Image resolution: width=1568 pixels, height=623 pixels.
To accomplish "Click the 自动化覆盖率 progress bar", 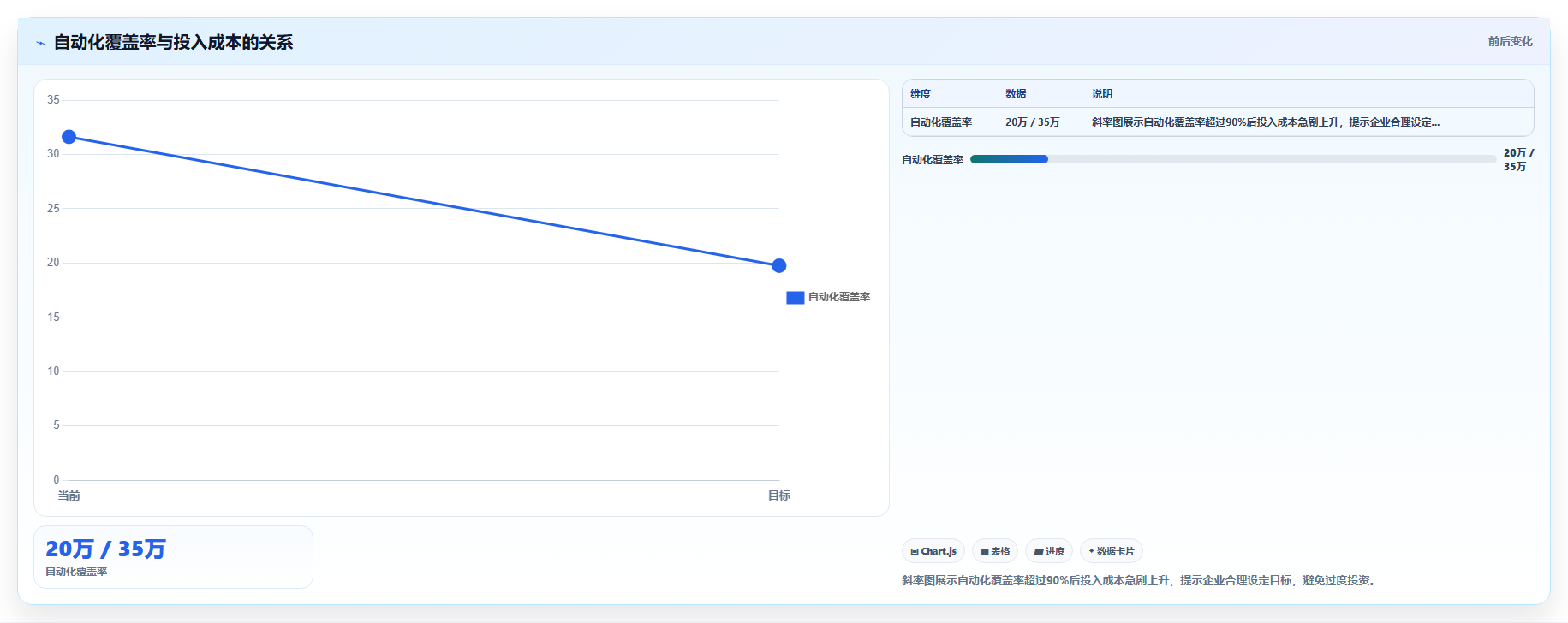I will (x=1233, y=159).
